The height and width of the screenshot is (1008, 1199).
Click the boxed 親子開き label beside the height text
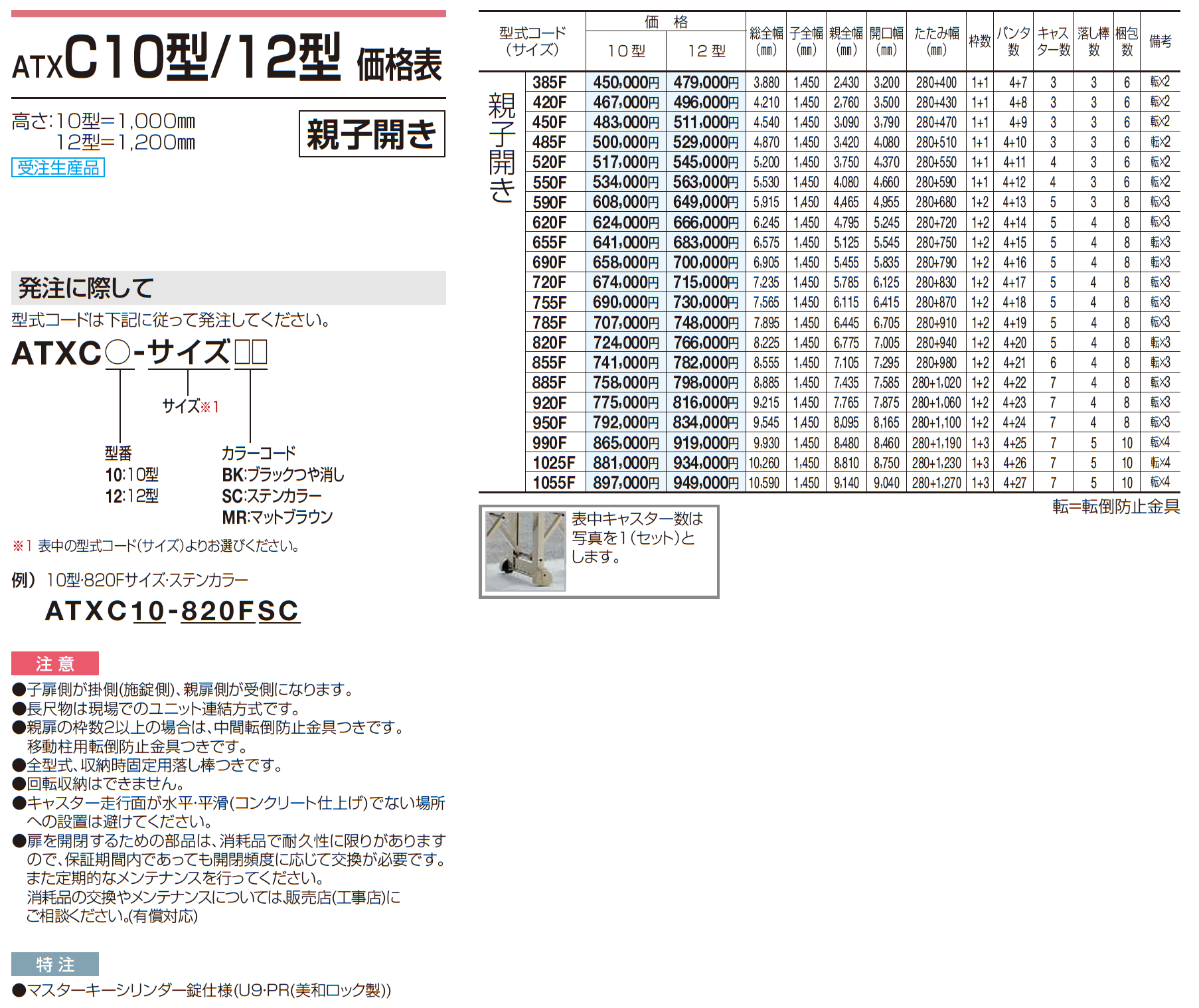(x=372, y=134)
